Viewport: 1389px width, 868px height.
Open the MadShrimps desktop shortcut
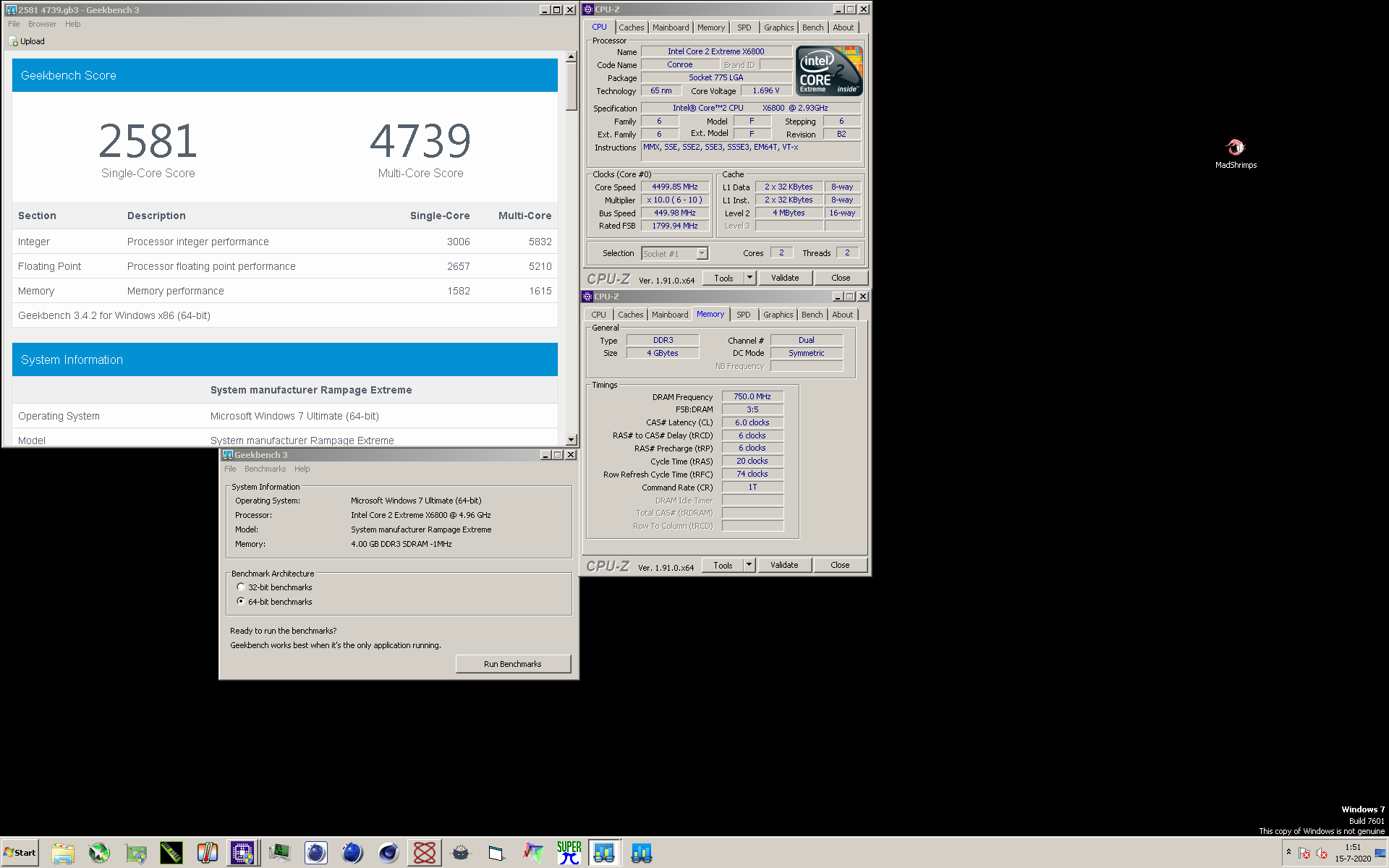pos(1236,153)
